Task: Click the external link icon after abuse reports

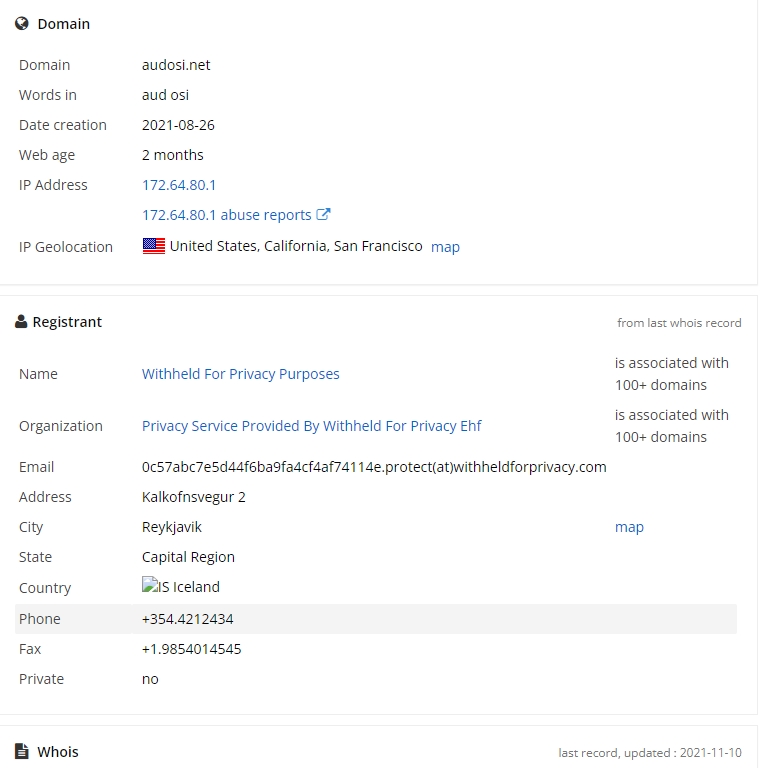Action: [323, 214]
